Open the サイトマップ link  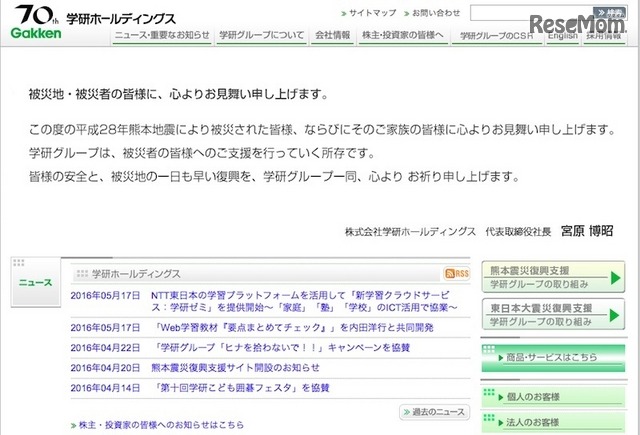click(369, 13)
